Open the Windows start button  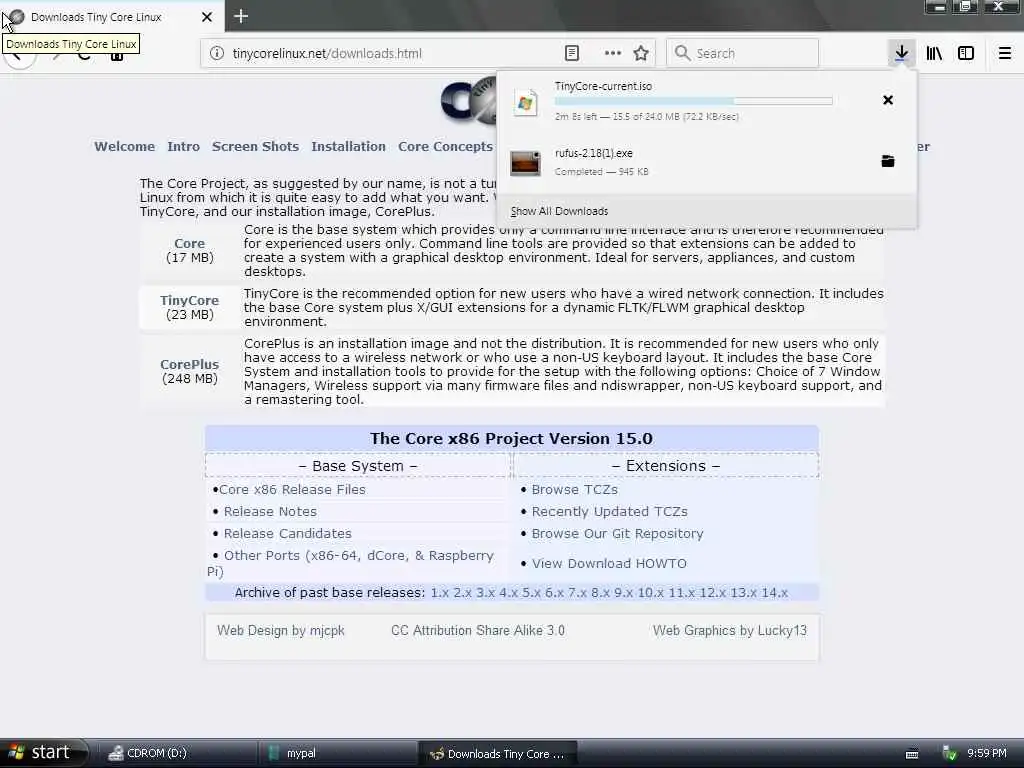coord(43,752)
